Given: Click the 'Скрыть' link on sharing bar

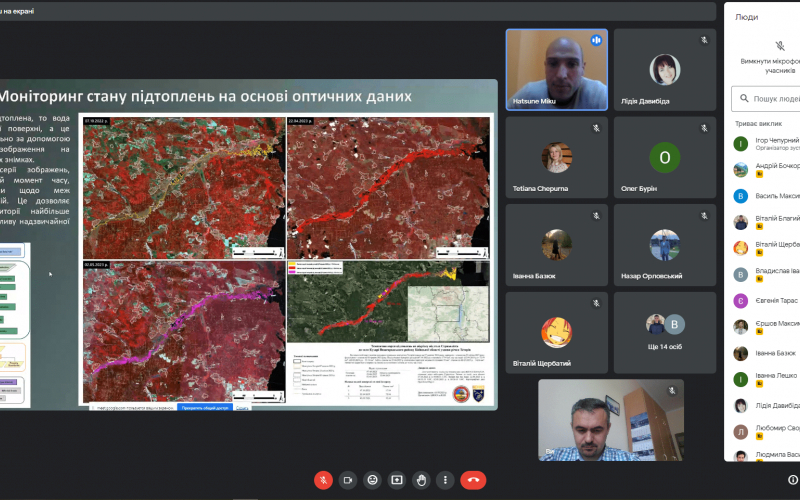Looking at the screenshot, I should point(242,408).
